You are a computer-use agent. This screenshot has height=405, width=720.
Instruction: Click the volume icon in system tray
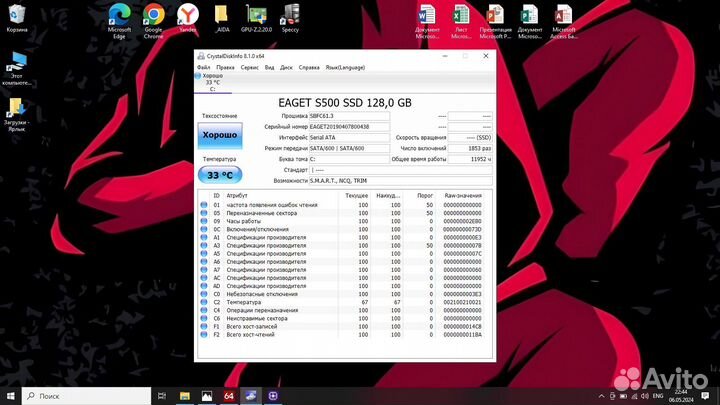point(645,396)
